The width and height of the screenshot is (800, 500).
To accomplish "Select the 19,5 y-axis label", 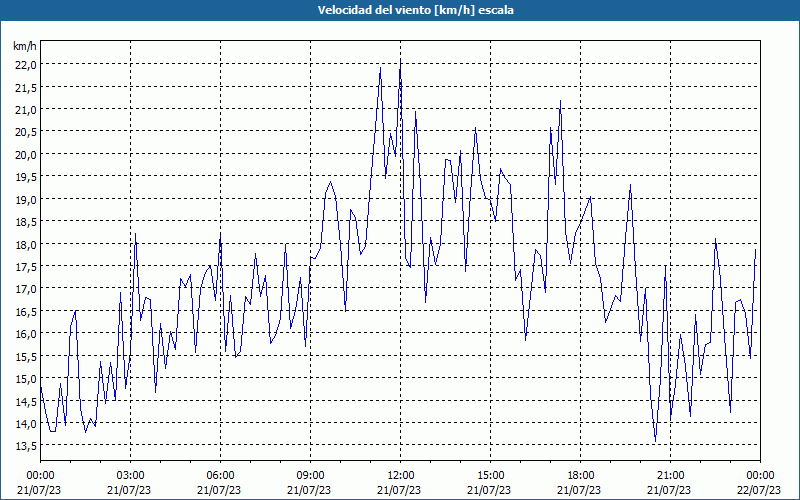I will coord(27,177).
